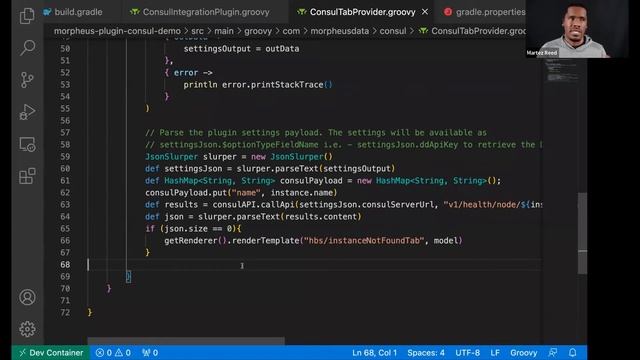
Task: Open the Source Control view
Action: coord(27,80)
